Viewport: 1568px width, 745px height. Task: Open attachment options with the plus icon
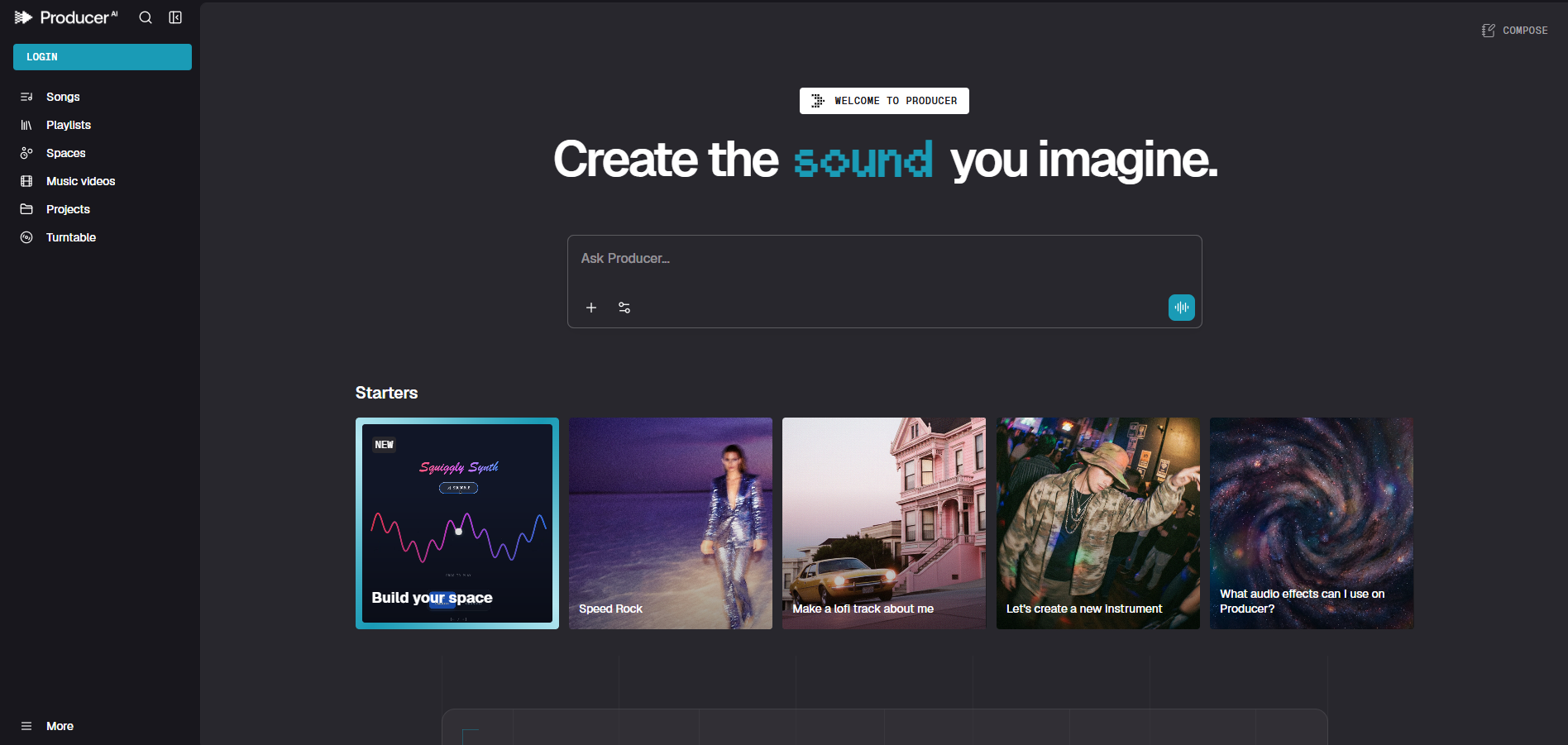tap(591, 307)
